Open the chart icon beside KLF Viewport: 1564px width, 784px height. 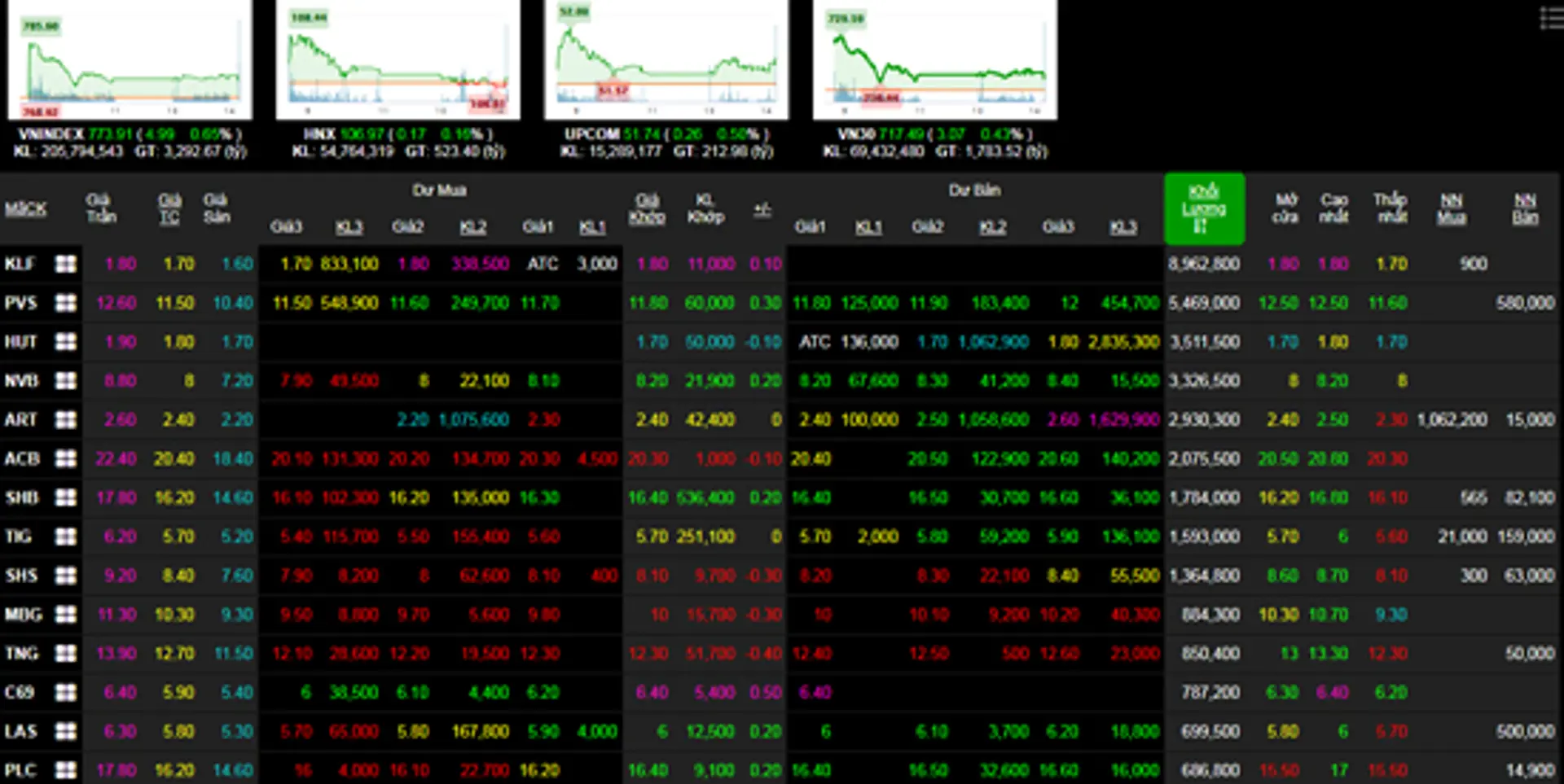[66, 264]
